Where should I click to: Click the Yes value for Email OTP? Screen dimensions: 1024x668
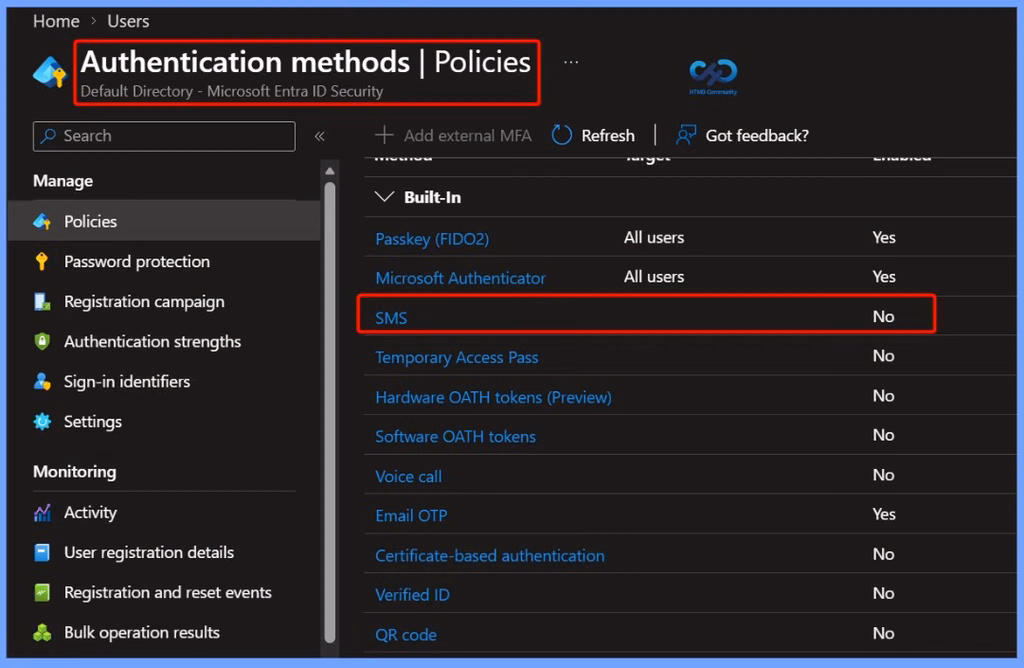click(x=884, y=515)
